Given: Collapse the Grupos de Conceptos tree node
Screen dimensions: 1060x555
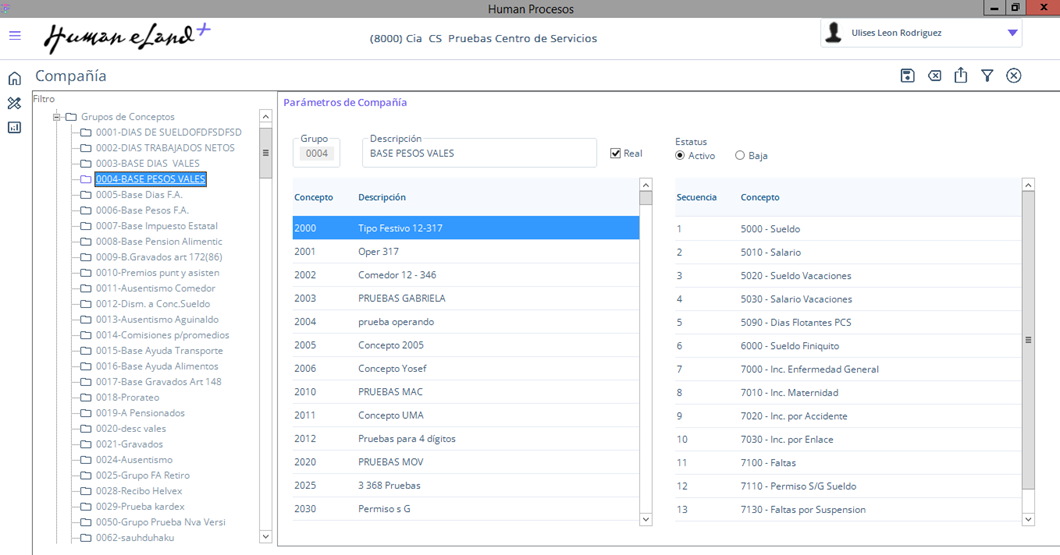Looking at the screenshot, I should tap(58, 117).
